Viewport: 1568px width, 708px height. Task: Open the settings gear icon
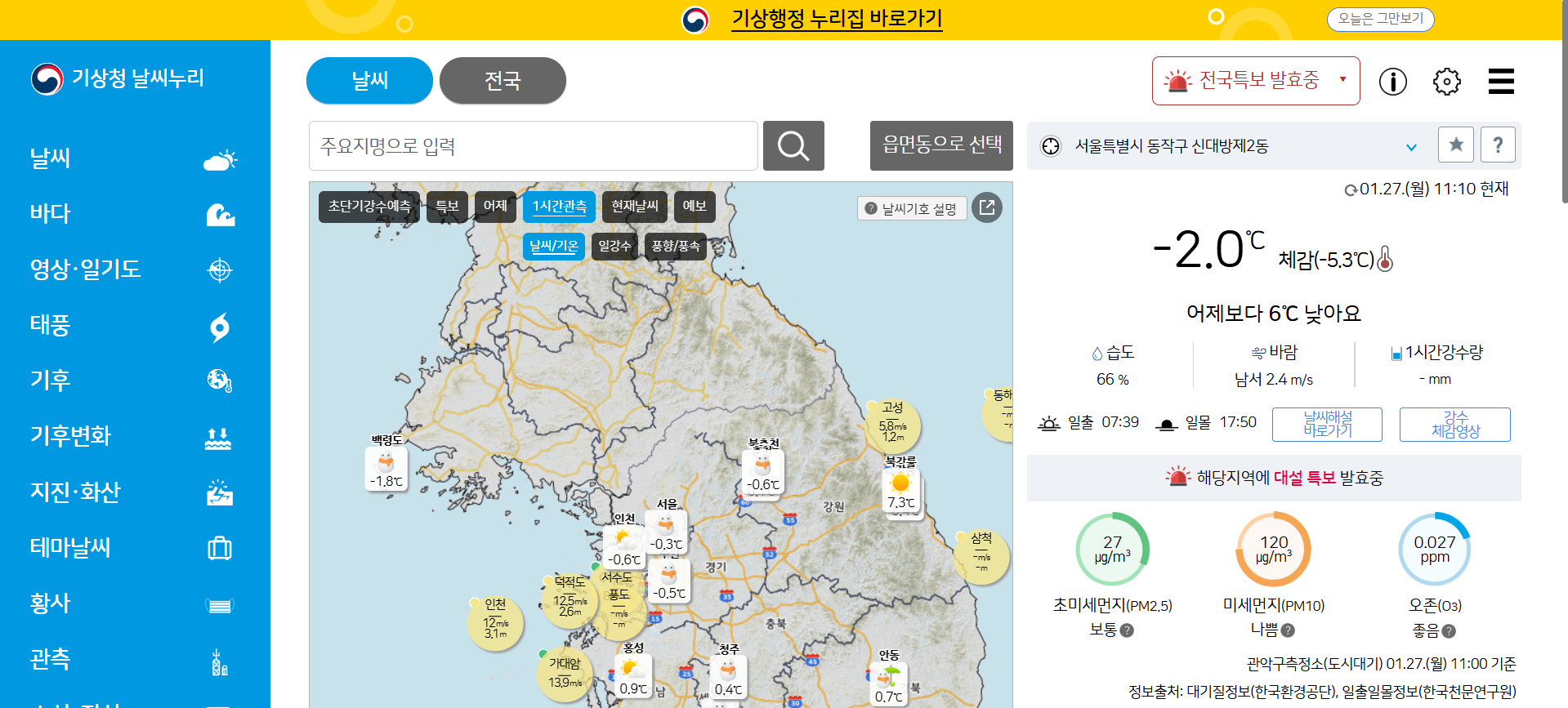pyautogui.click(x=1447, y=81)
